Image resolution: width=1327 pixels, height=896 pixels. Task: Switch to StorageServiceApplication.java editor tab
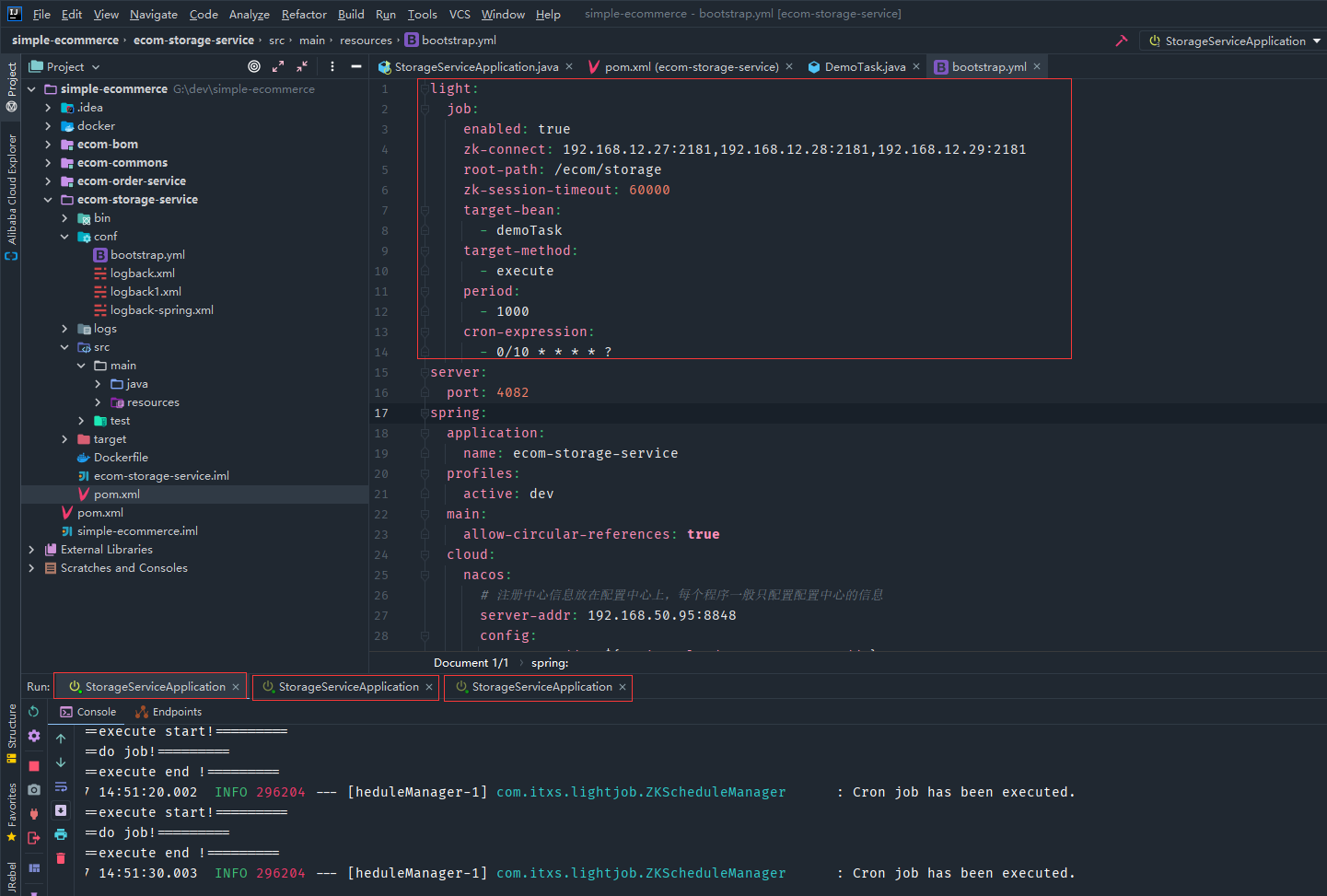(476, 66)
